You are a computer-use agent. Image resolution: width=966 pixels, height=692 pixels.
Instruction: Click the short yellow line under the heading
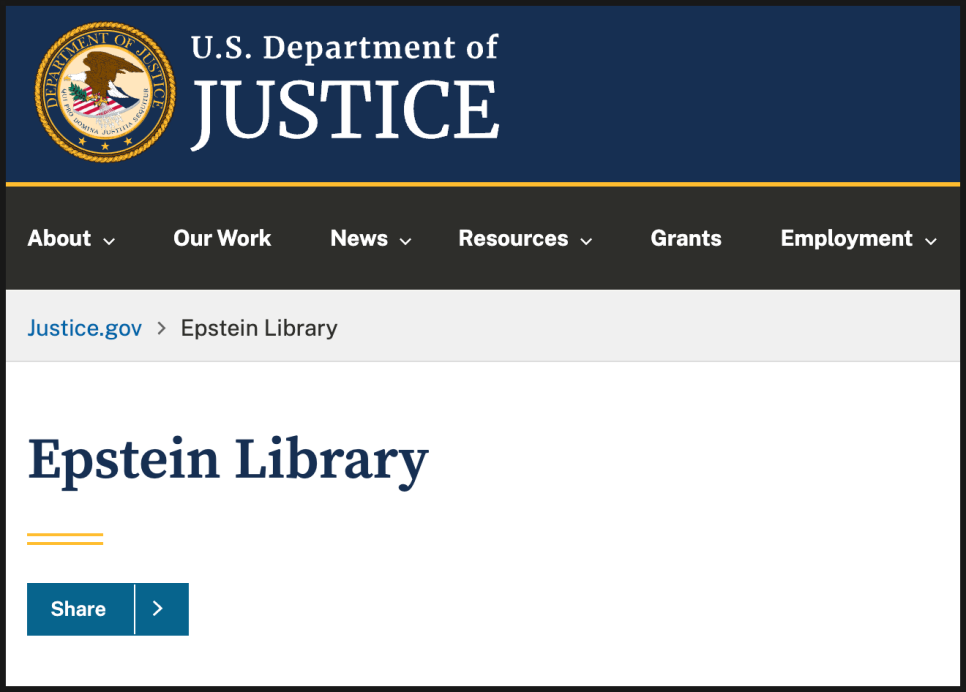[65, 539]
